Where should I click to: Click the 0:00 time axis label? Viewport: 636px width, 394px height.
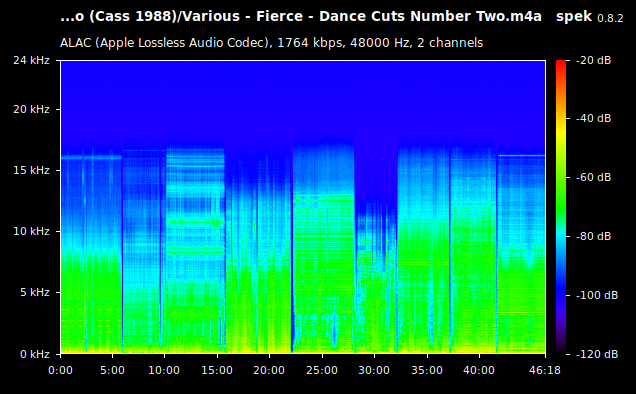[60, 370]
